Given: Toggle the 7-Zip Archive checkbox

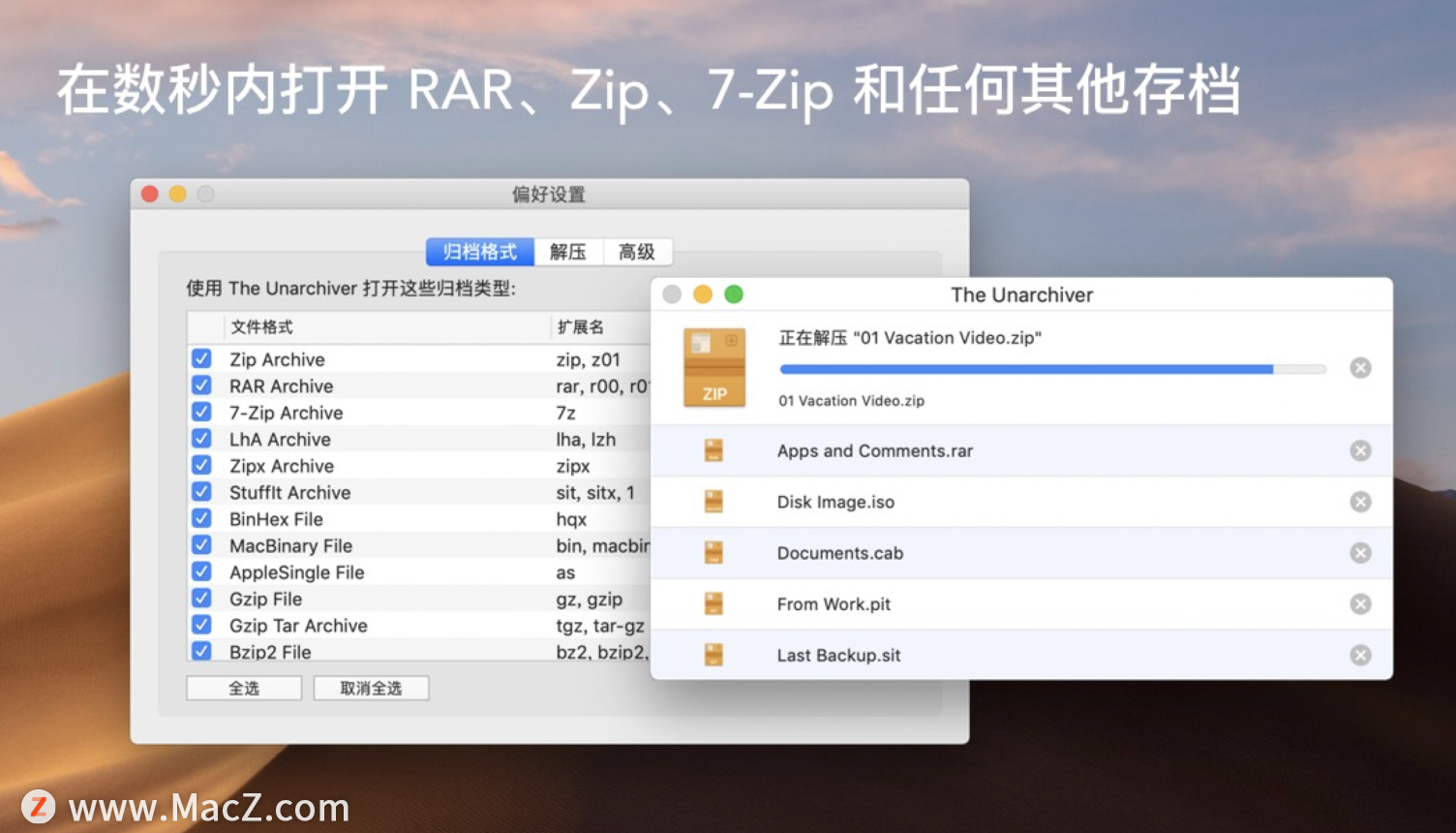Looking at the screenshot, I should [x=201, y=412].
